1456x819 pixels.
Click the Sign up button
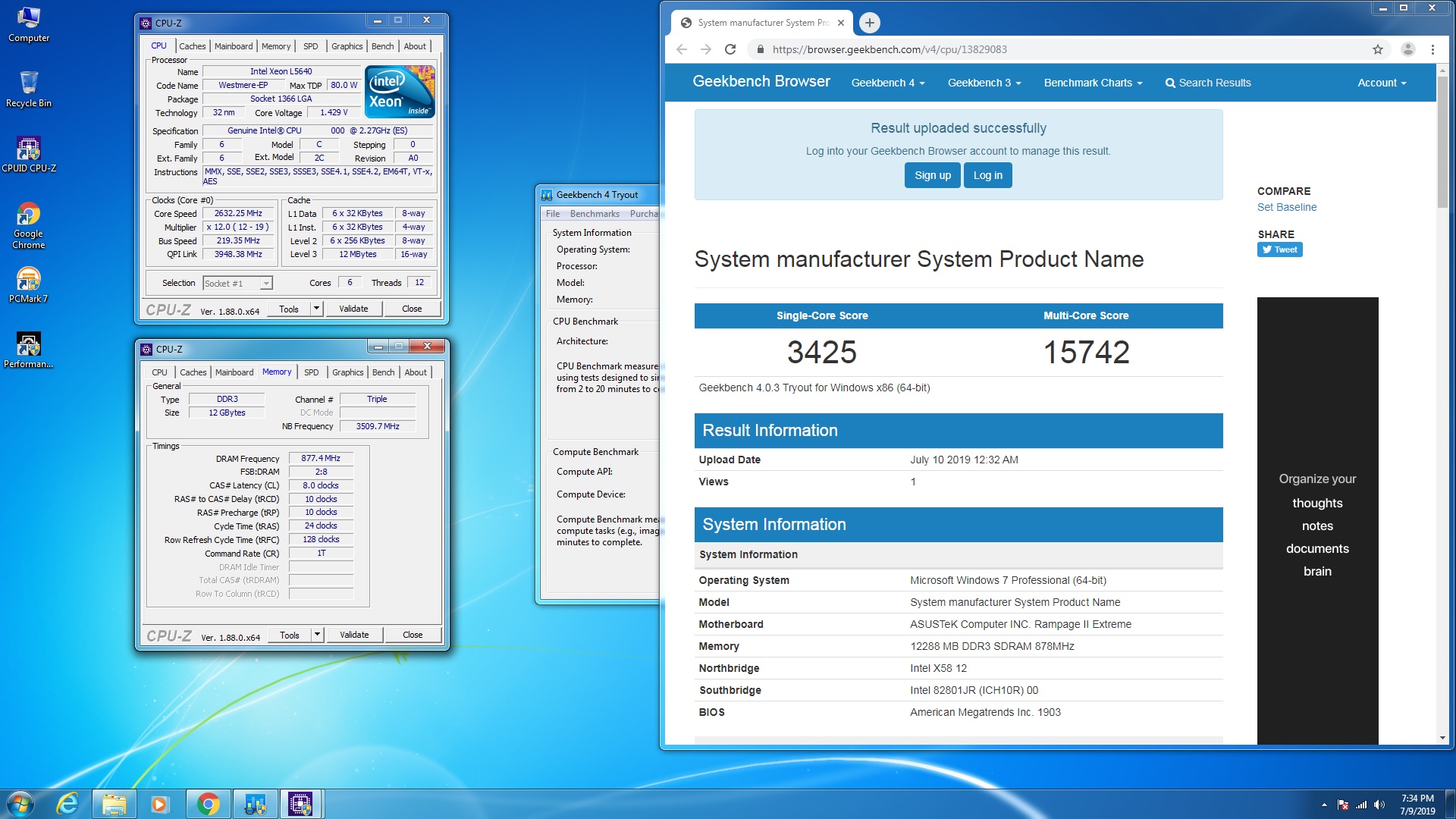pyautogui.click(x=933, y=175)
